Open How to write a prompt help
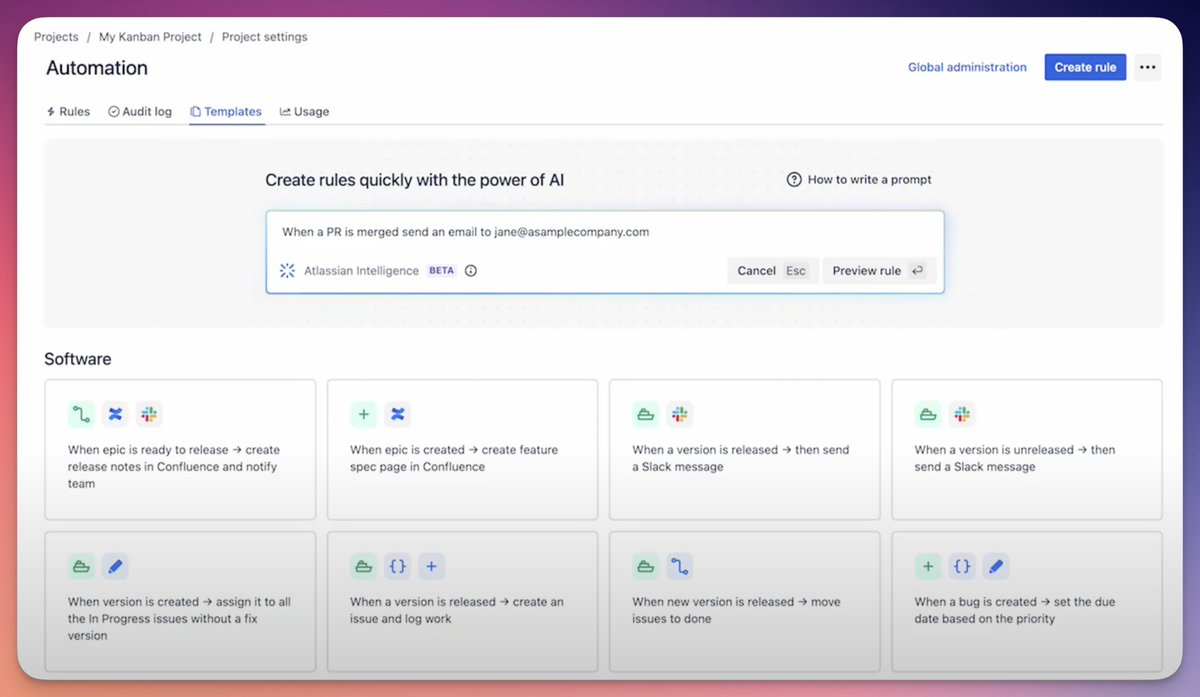This screenshot has height=697, width=1200. pyautogui.click(x=859, y=180)
